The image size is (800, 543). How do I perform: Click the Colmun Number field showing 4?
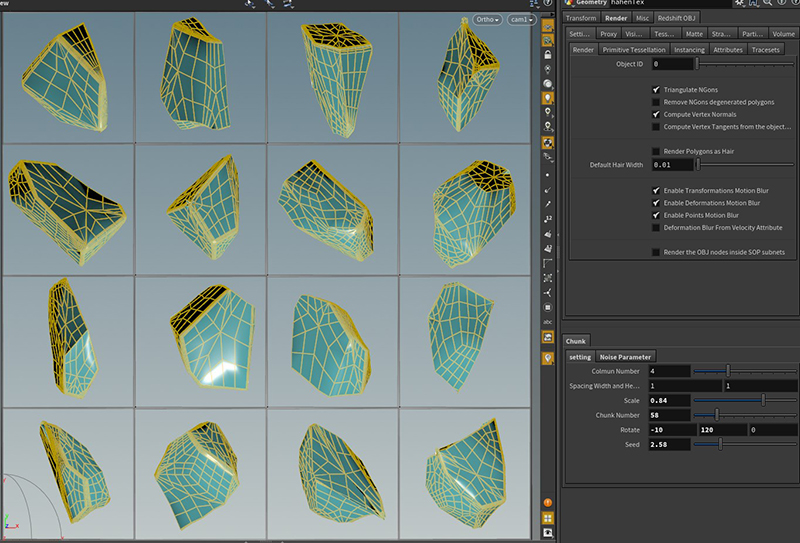tap(669, 371)
